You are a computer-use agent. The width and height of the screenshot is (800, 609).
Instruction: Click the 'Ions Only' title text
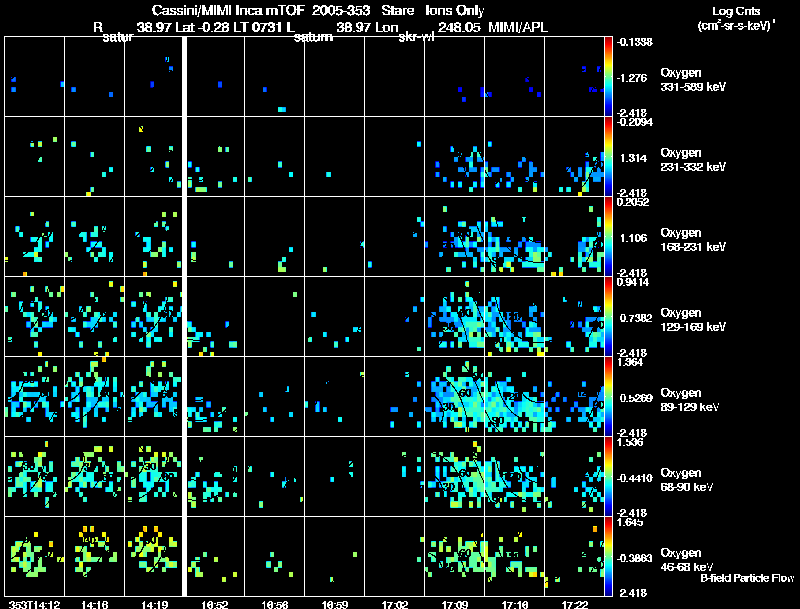click(455, 11)
